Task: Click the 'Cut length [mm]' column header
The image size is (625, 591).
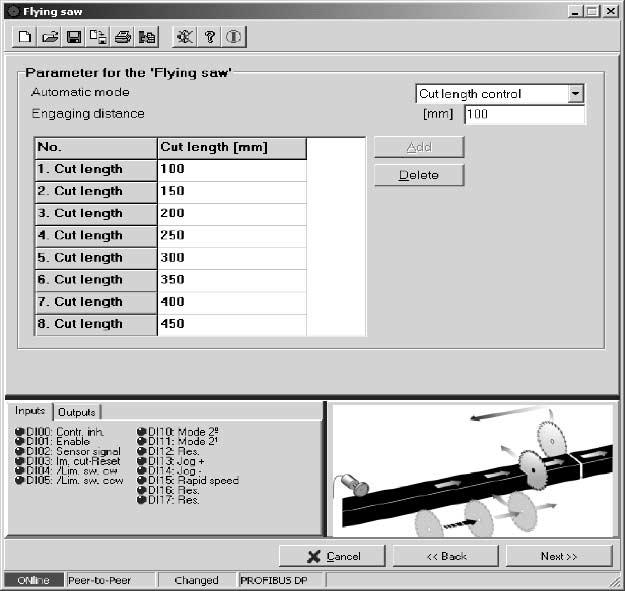Action: coord(232,148)
